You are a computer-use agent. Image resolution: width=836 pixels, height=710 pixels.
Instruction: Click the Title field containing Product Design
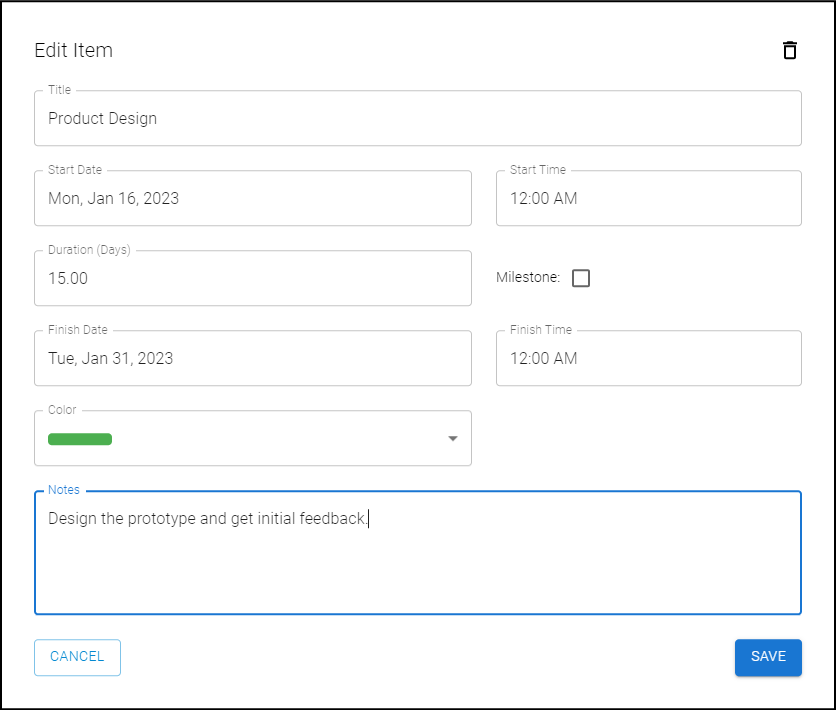[417, 118]
